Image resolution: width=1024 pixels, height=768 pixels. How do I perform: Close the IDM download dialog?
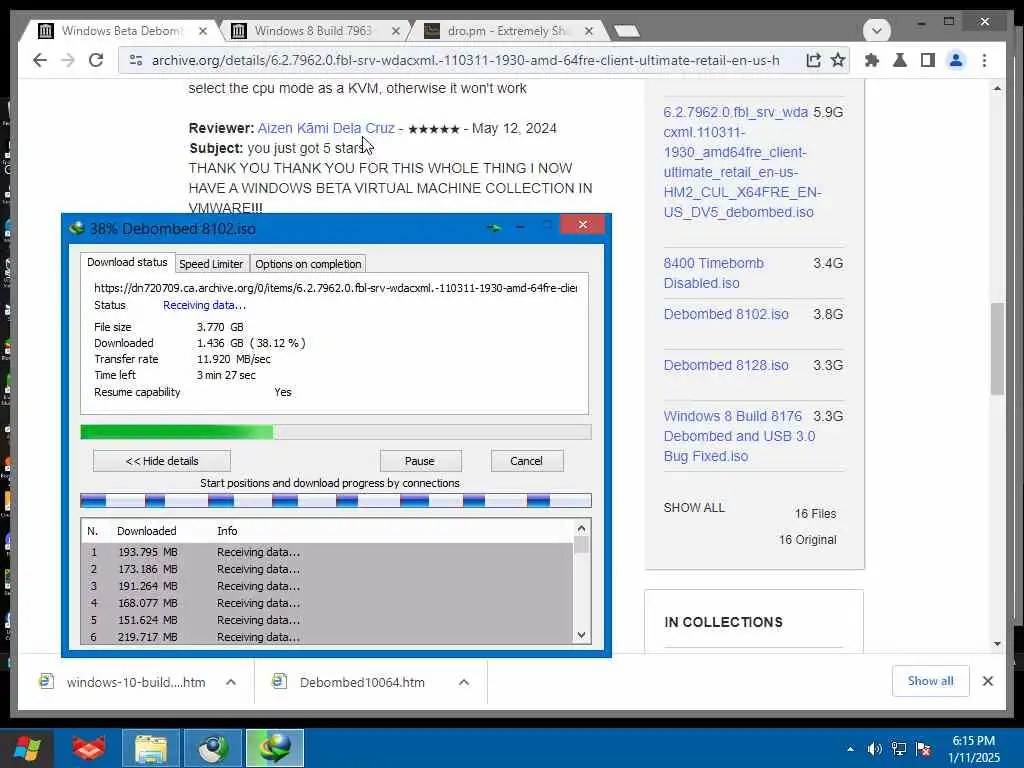583,225
